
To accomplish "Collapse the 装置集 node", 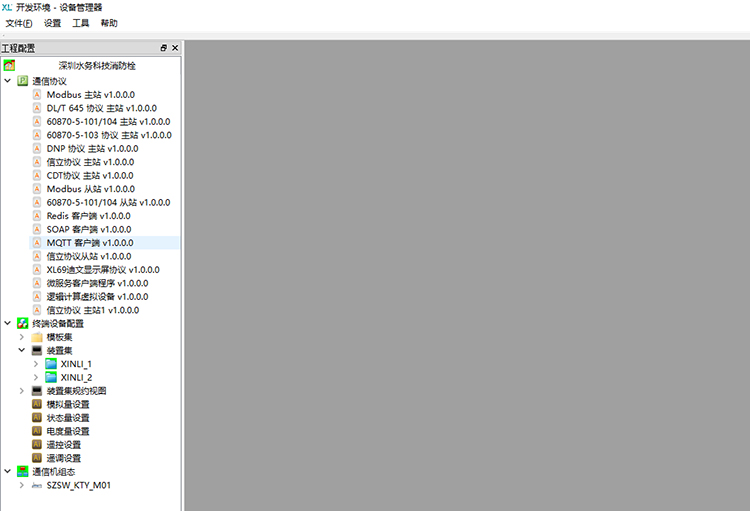I will coord(22,350).
